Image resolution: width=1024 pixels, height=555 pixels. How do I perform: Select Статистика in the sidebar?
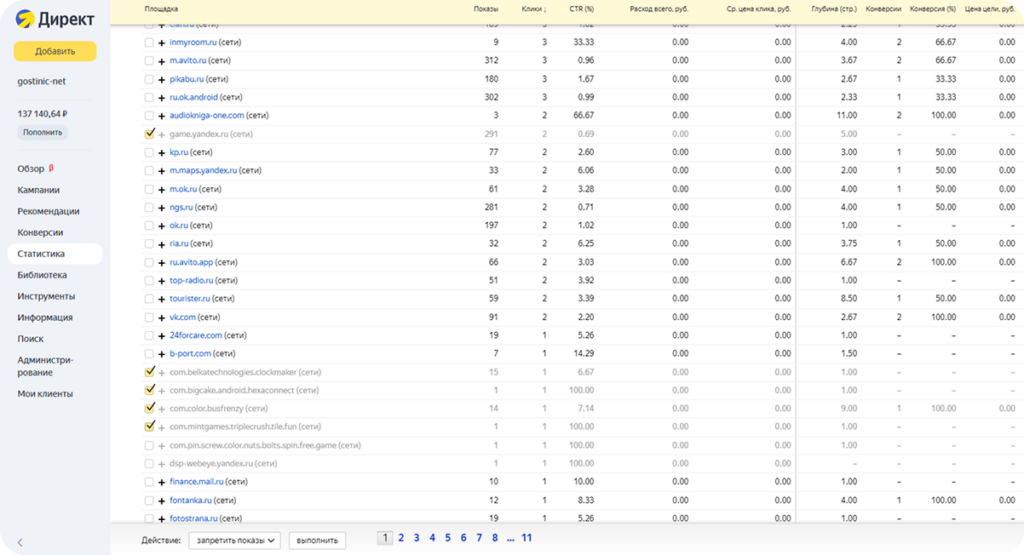(x=55, y=253)
